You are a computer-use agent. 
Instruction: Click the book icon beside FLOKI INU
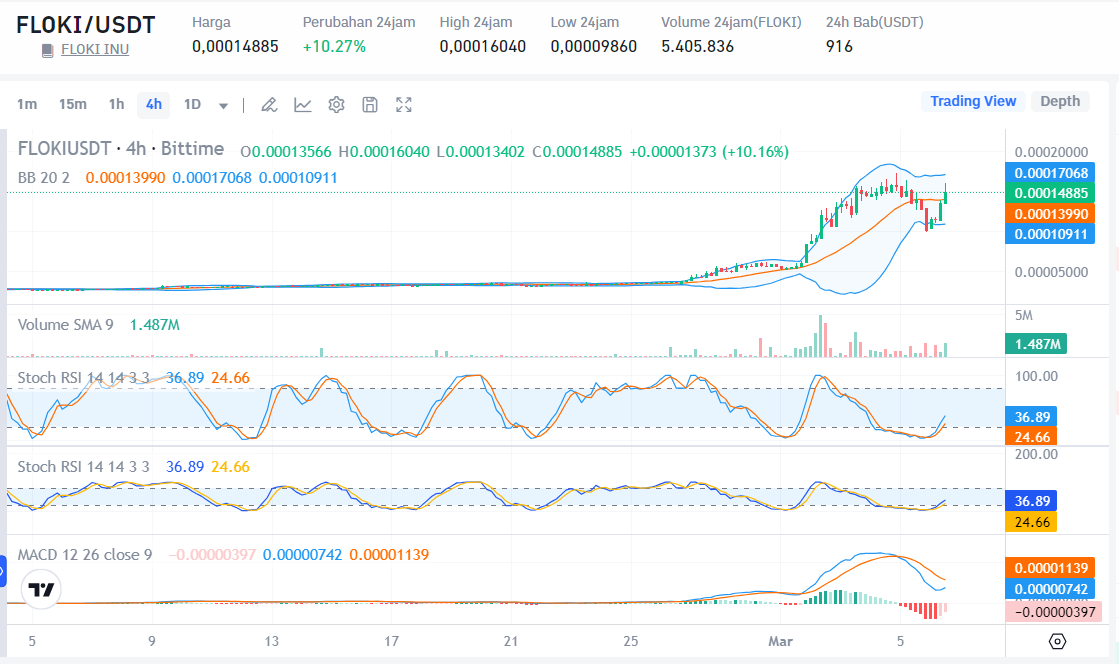(x=47, y=50)
